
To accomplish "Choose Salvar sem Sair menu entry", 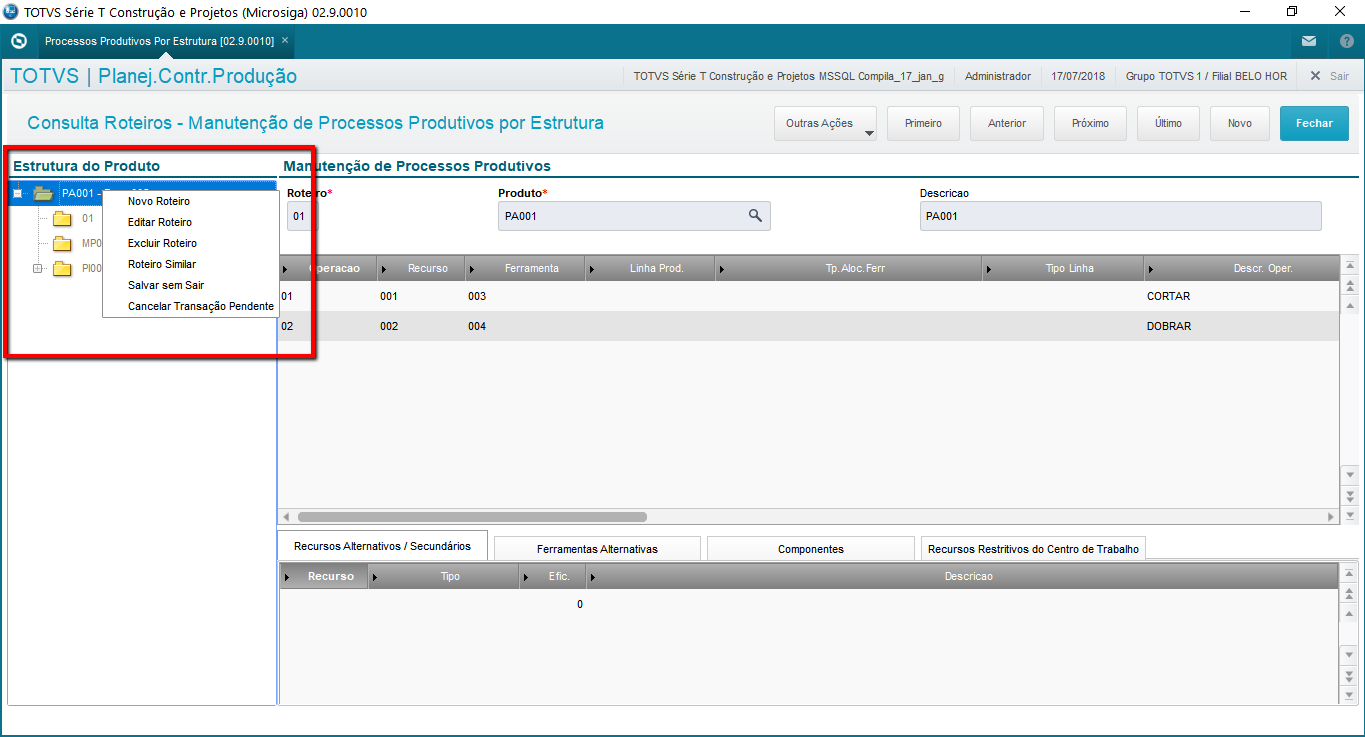I will pyautogui.click(x=166, y=285).
